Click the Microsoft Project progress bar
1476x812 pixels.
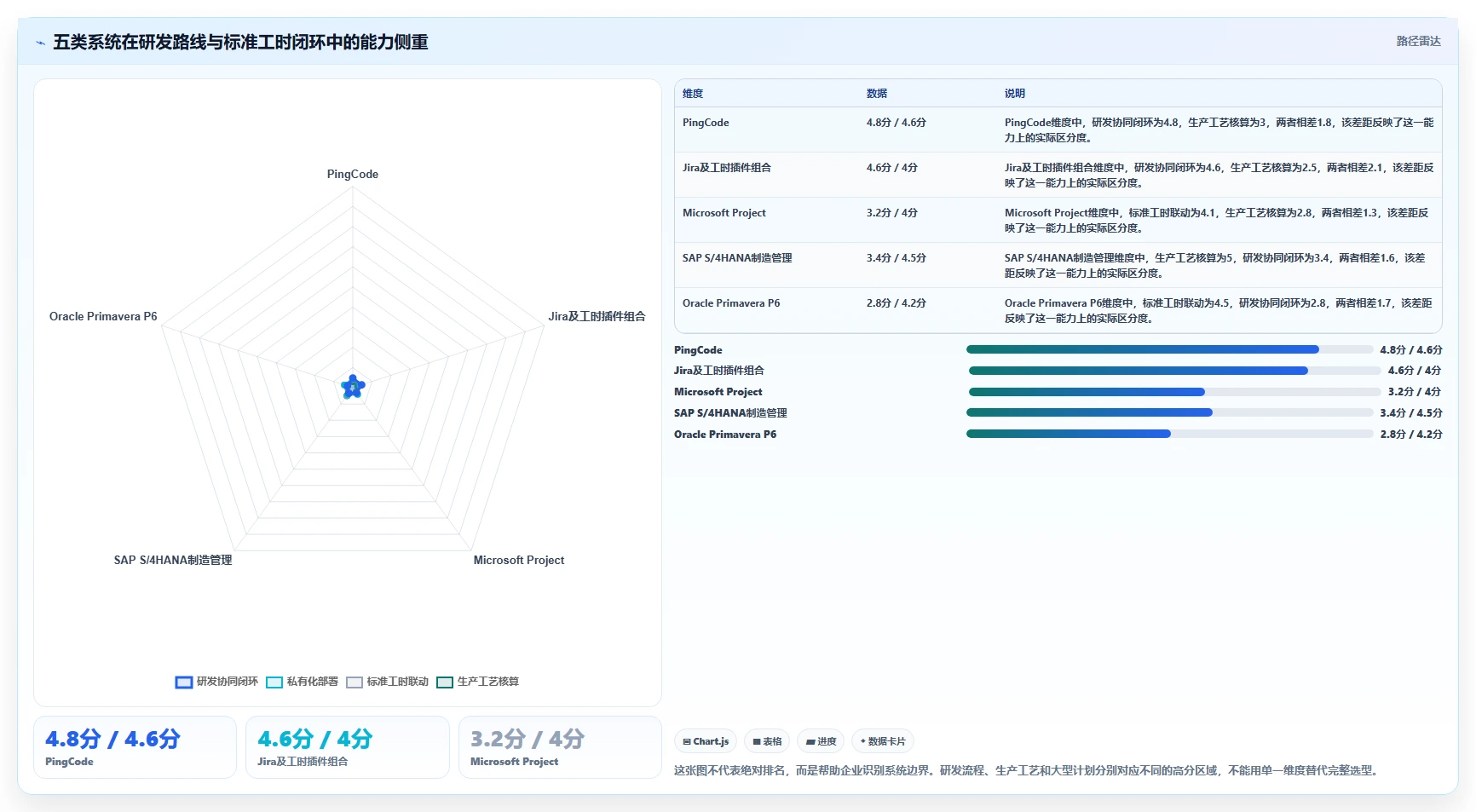(1174, 392)
